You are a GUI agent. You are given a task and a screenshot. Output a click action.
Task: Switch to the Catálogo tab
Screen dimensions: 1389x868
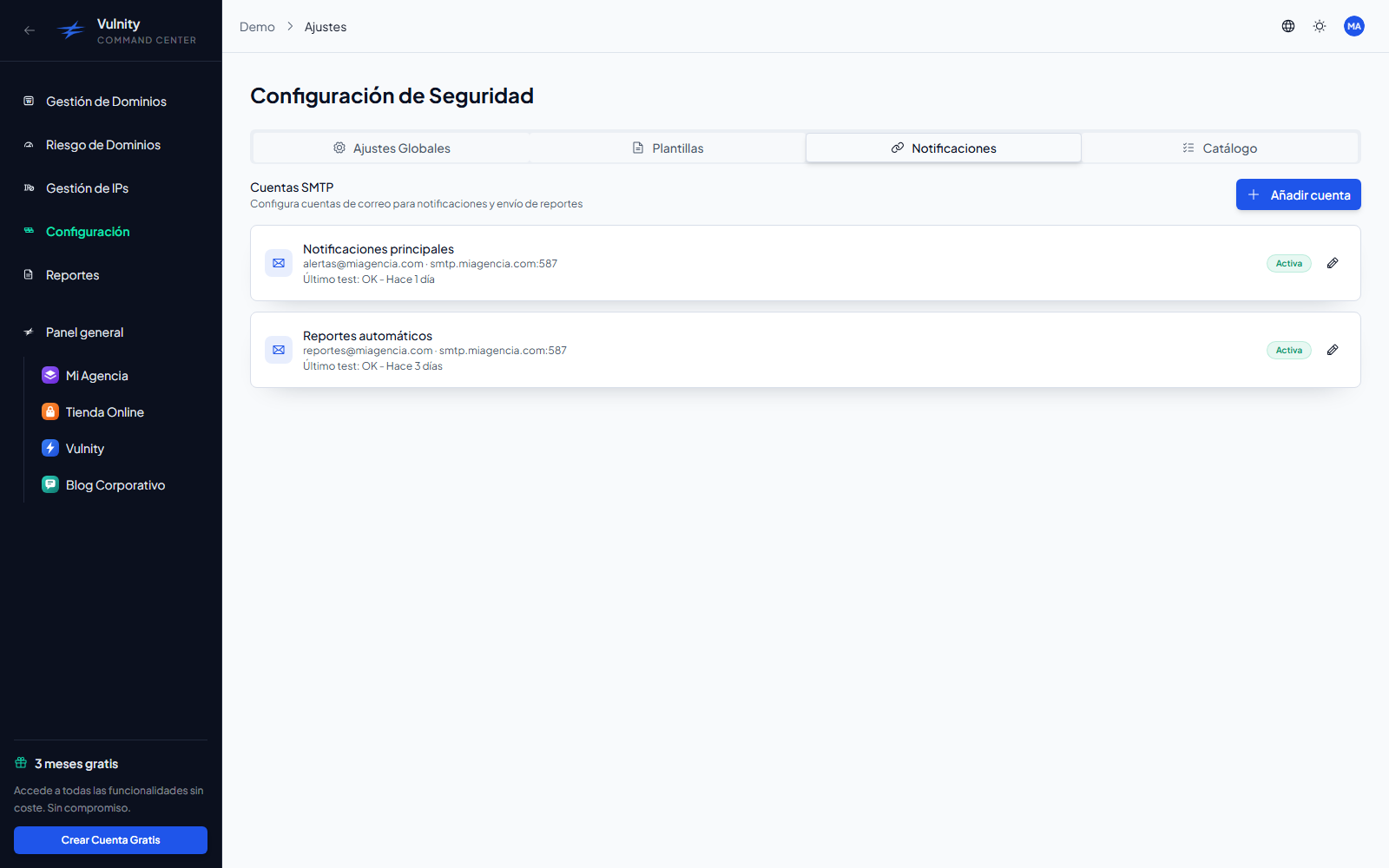pyautogui.click(x=1220, y=148)
